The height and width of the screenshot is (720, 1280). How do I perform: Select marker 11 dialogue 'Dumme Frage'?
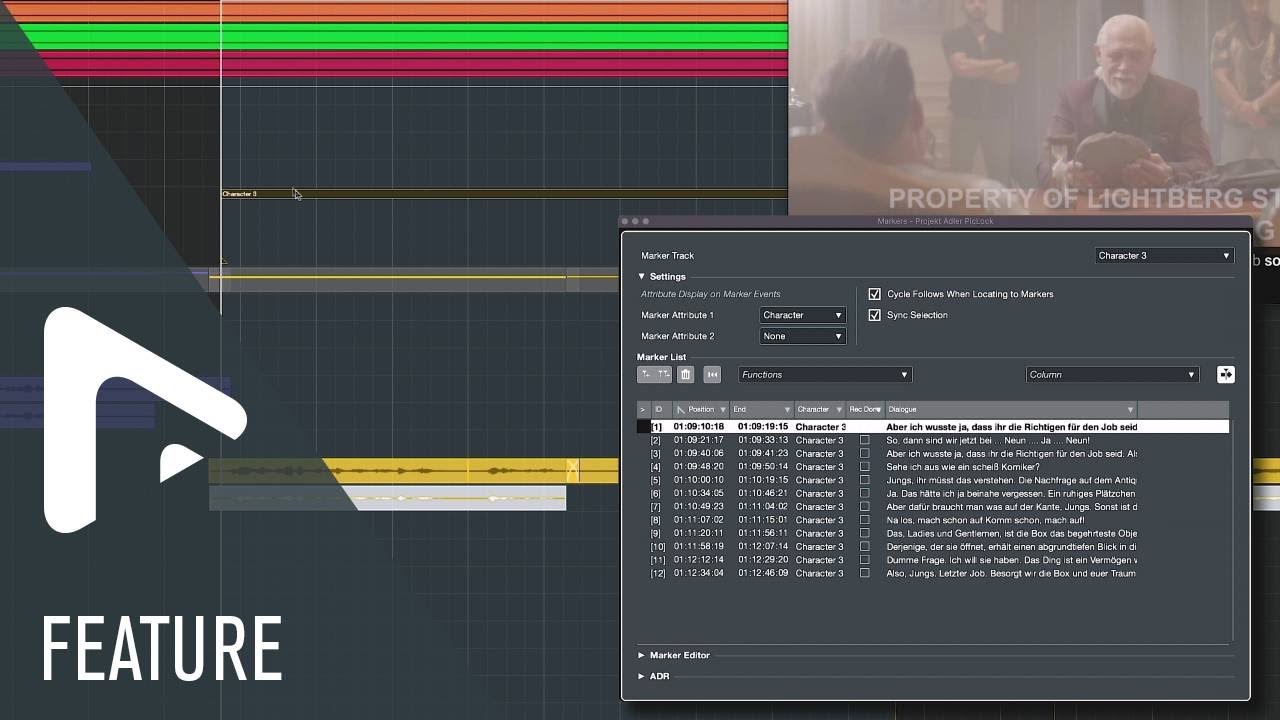(x=1011, y=560)
